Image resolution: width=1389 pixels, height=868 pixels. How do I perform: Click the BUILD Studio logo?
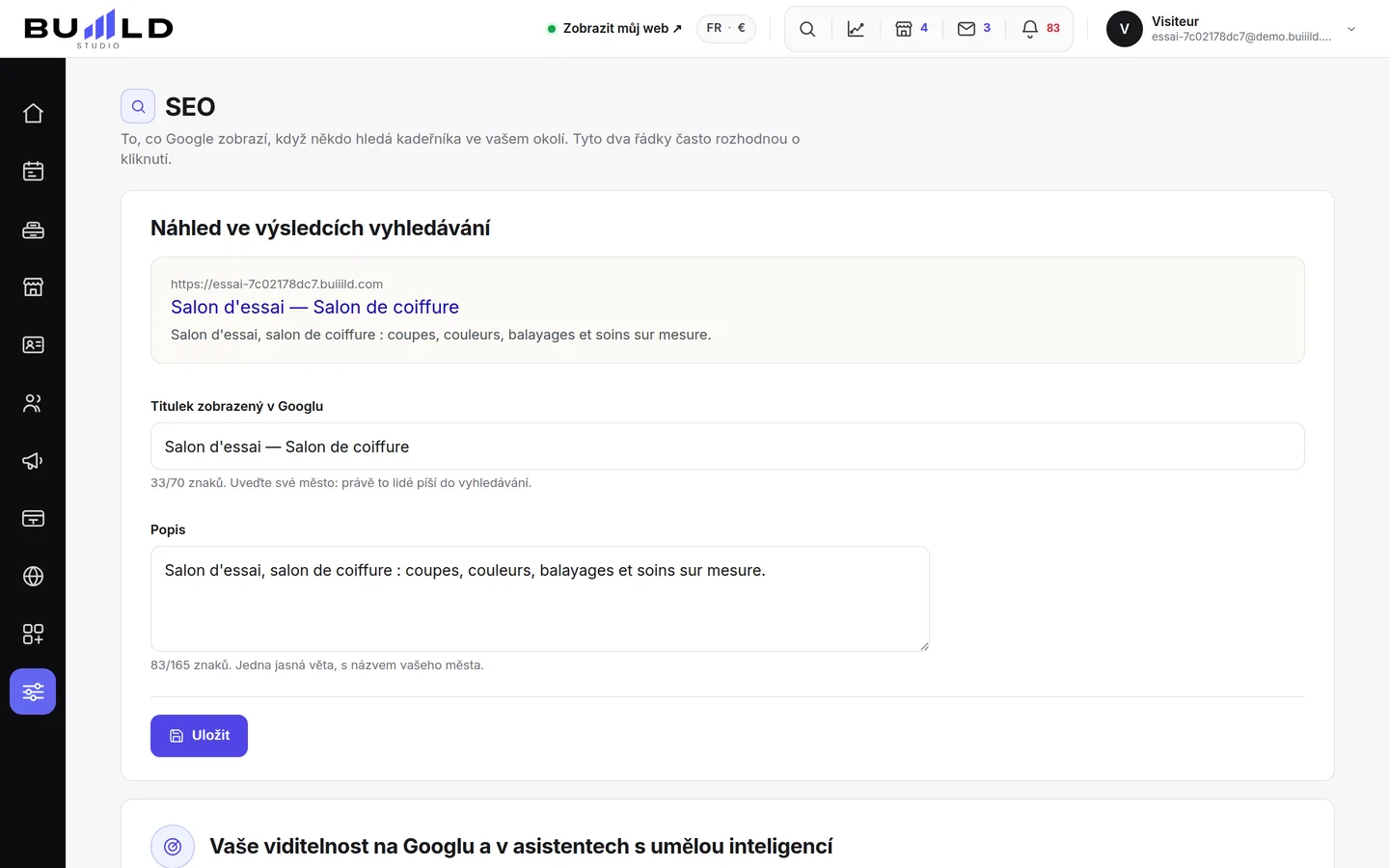coord(98,29)
